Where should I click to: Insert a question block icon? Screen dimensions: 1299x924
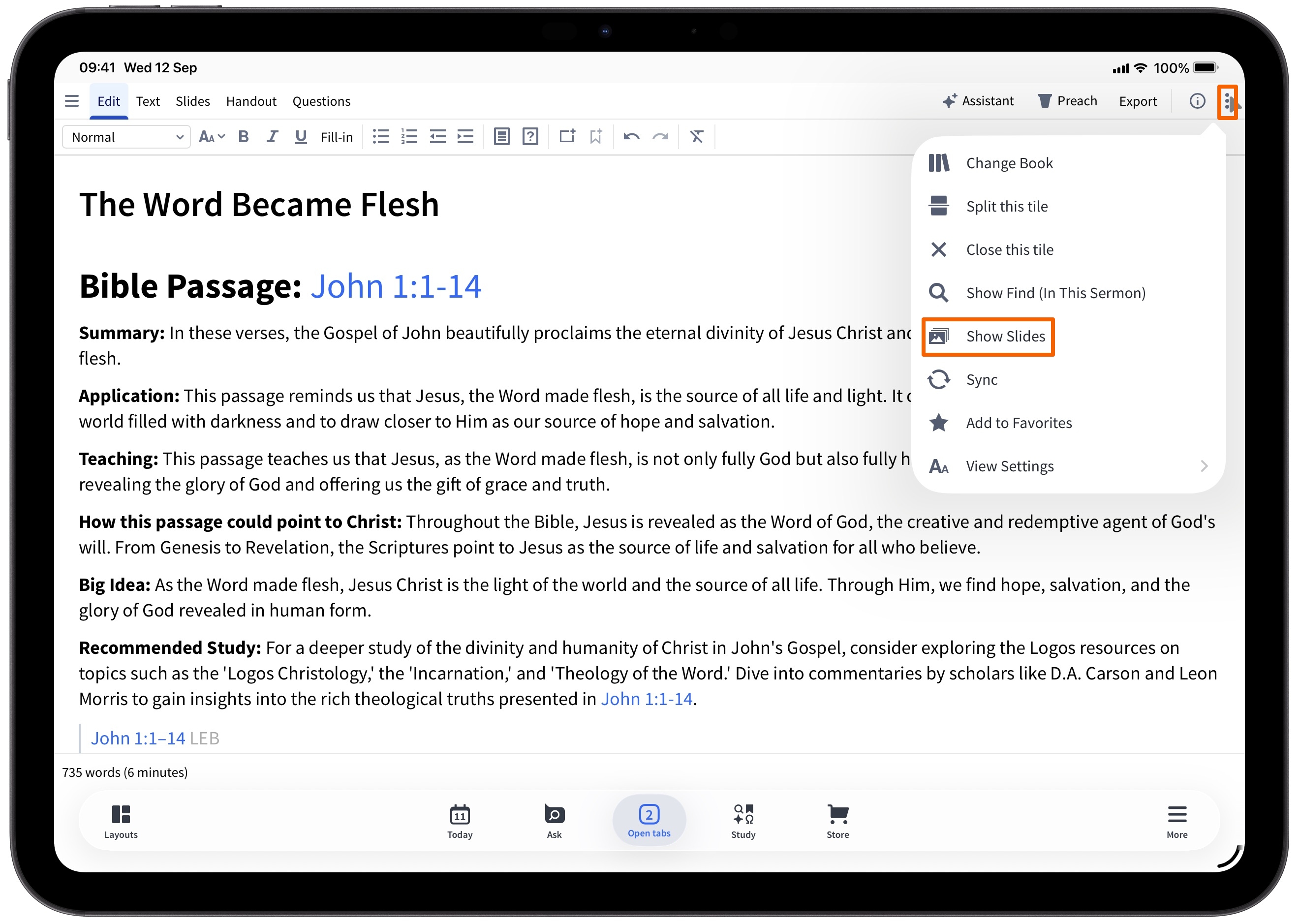[530, 137]
